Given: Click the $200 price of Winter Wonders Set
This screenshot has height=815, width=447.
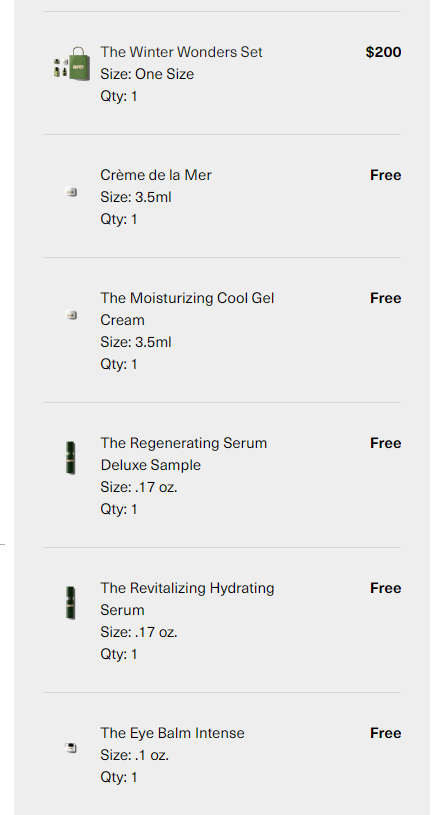Looking at the screenshot, I should pyautogui.click(x=383, y=52).
